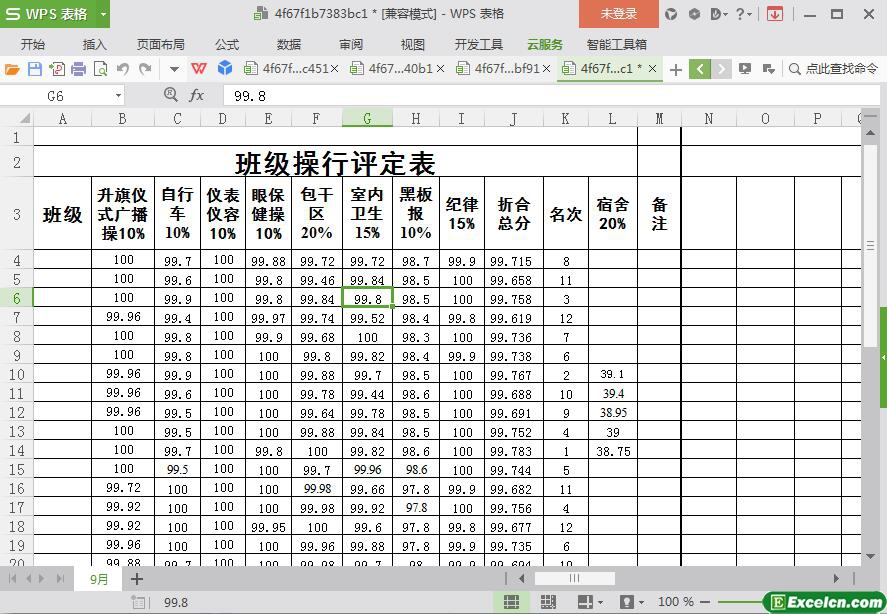Add a new sheet with plus icon
887x614 pixels.
pyautogui.click(x=137, y=579)
